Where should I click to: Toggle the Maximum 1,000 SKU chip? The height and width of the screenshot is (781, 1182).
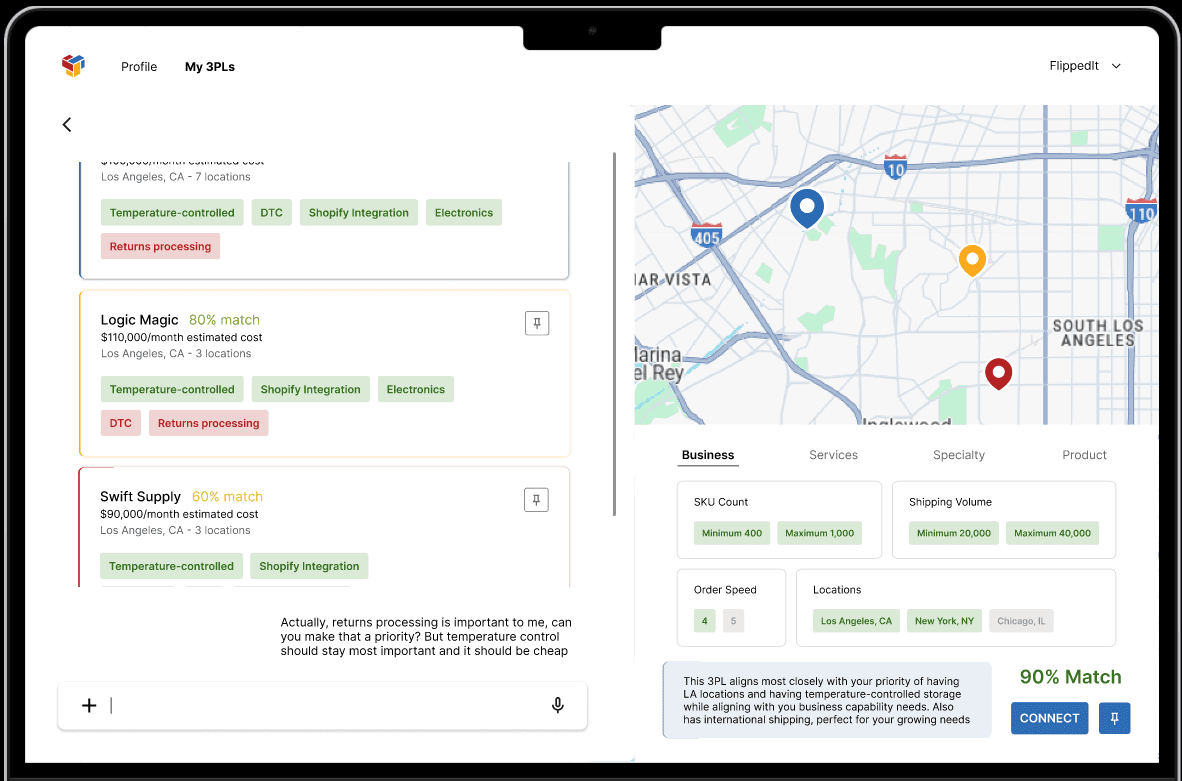click(x=819, y=533)
